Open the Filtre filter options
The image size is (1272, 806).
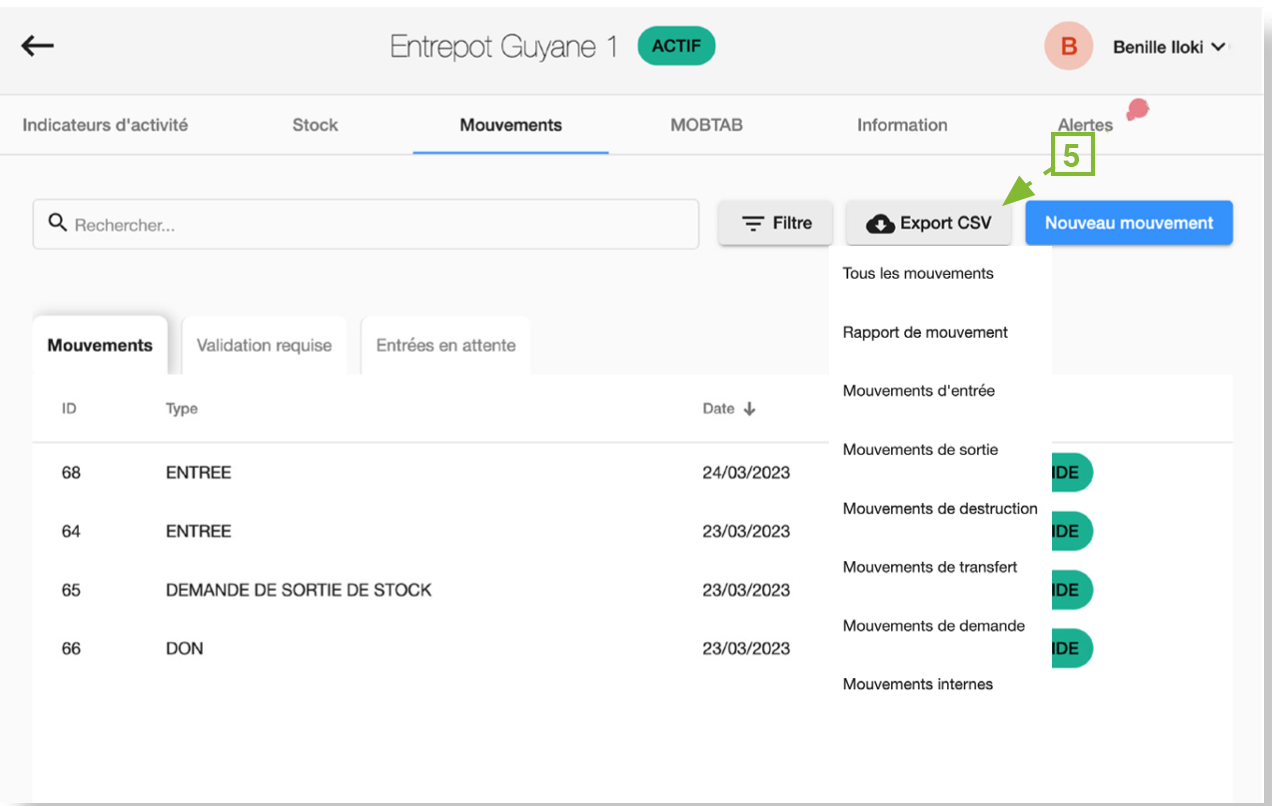(776, 223)
